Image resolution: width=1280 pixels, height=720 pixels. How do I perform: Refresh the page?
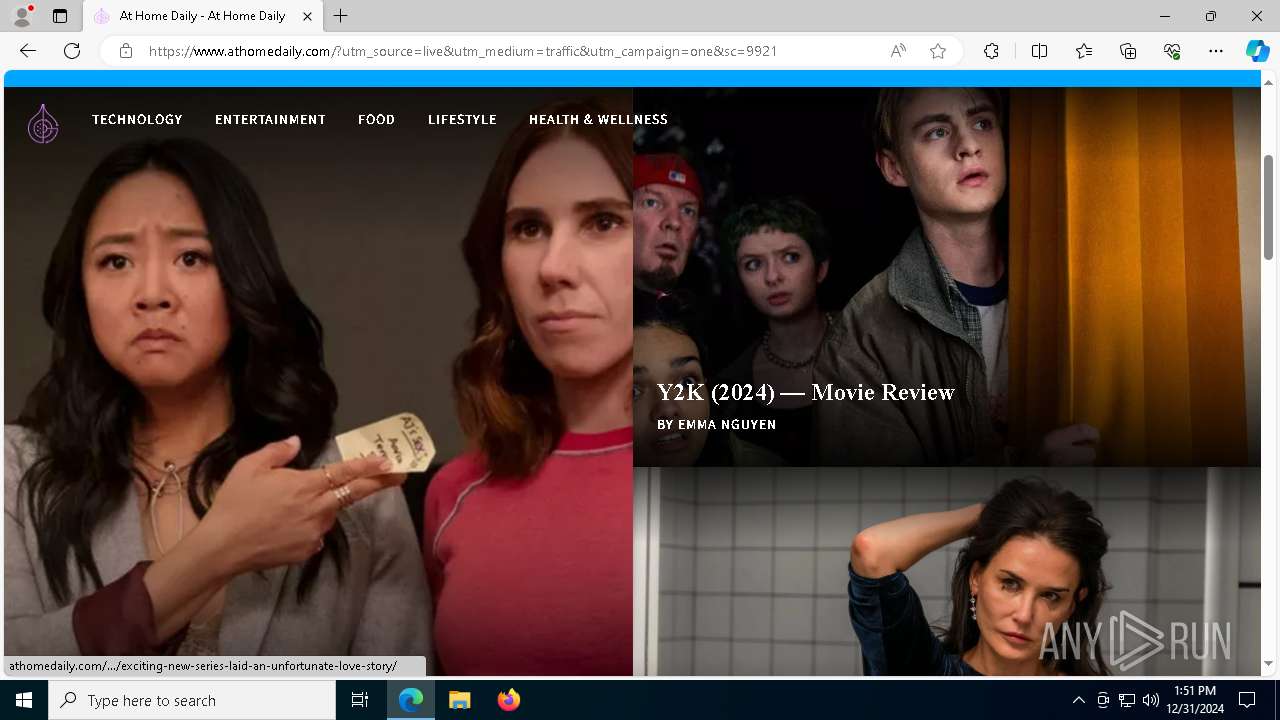(72, 51)
